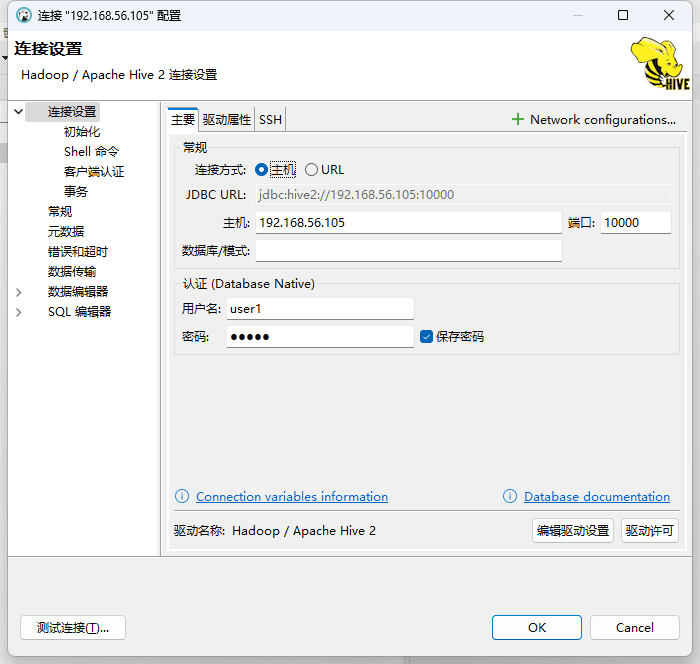
Task: Select 连接设置 in the settings tree
Action: coord(72,112)
